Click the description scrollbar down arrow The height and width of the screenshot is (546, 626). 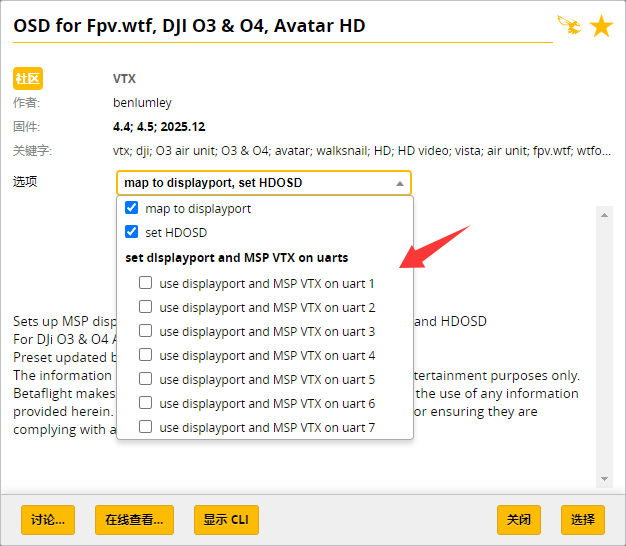point(604,479)
